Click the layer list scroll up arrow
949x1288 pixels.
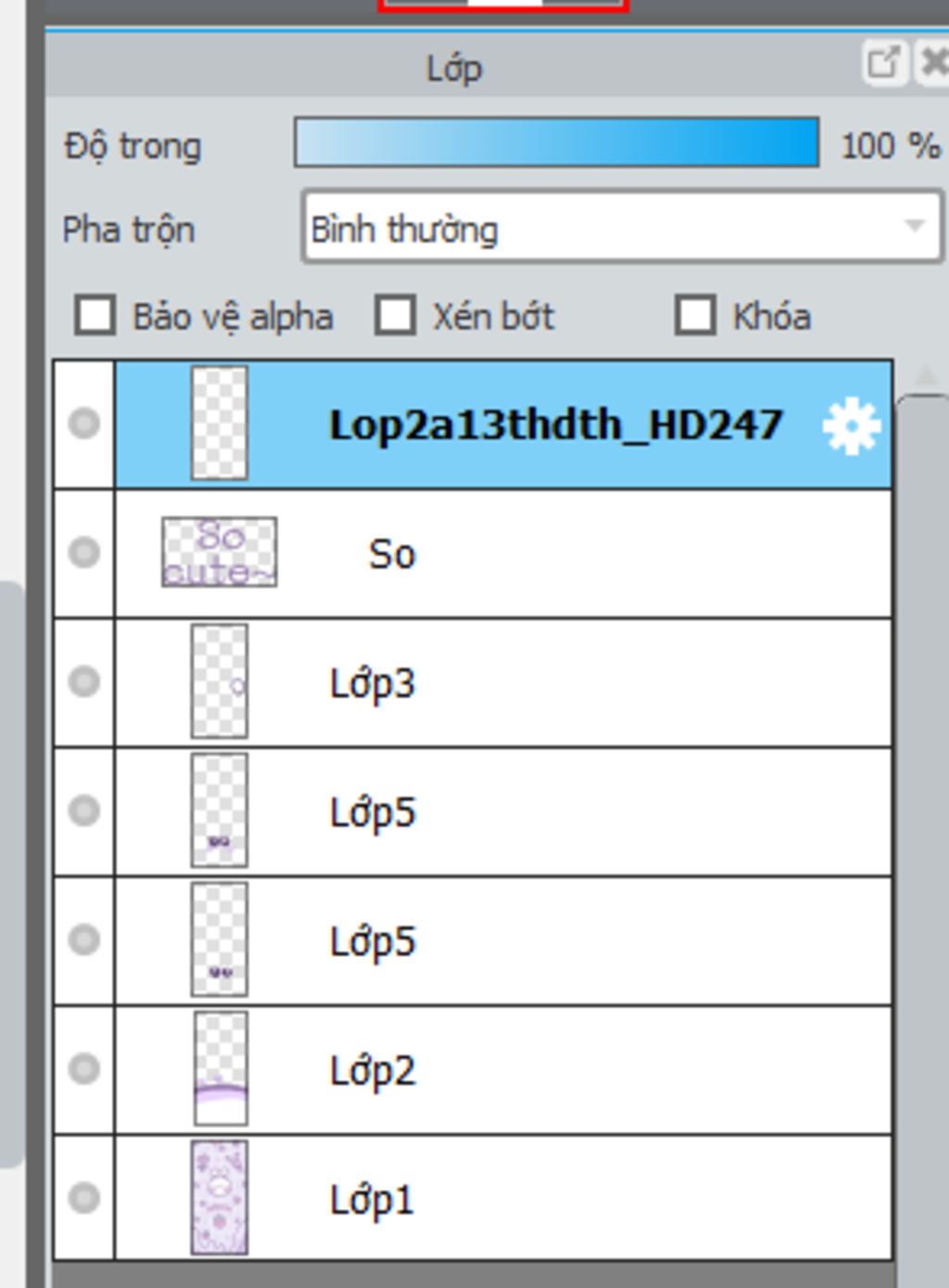pyautogui.click(x=925, y=376)
